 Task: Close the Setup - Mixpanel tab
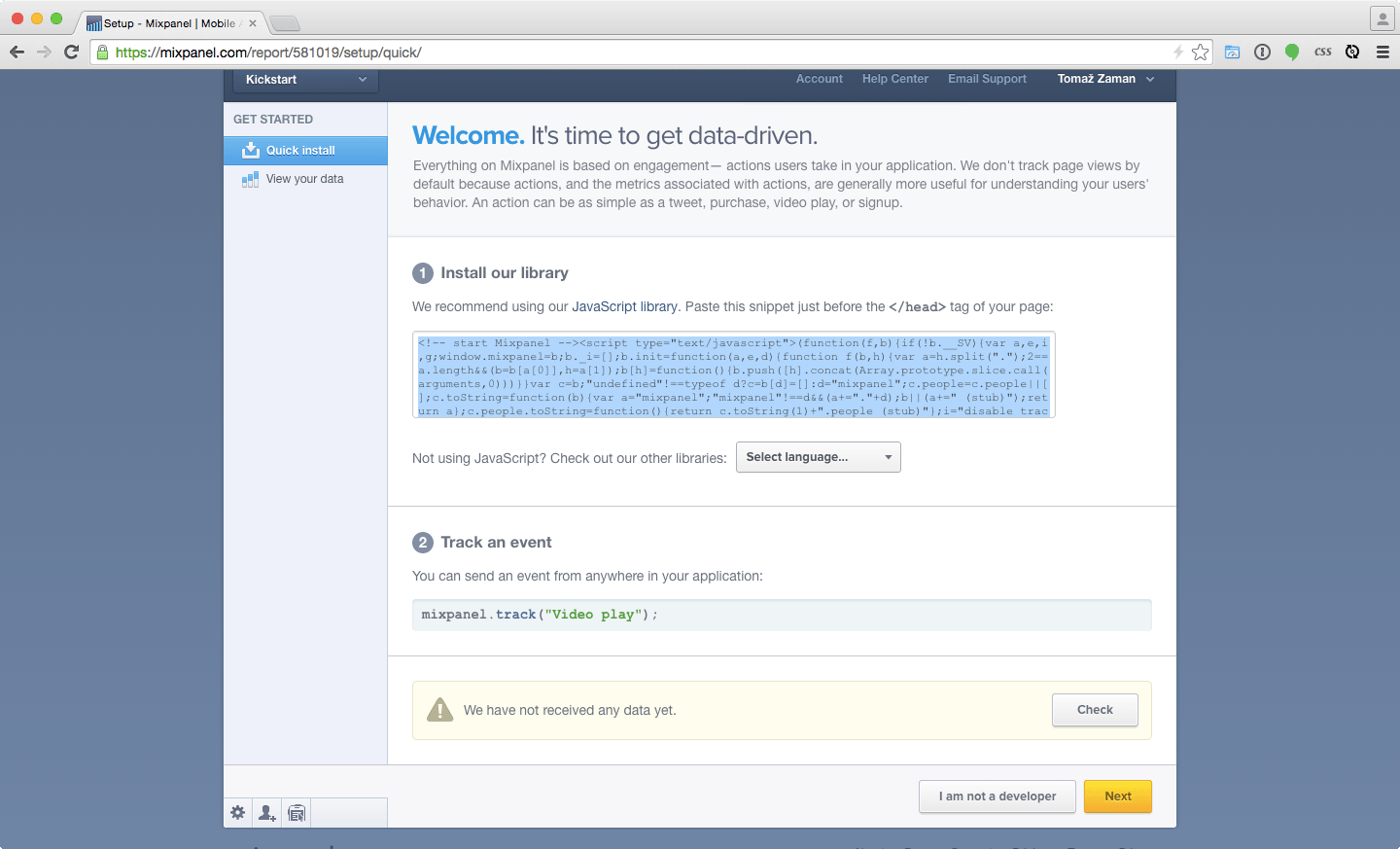pos(253,23)
